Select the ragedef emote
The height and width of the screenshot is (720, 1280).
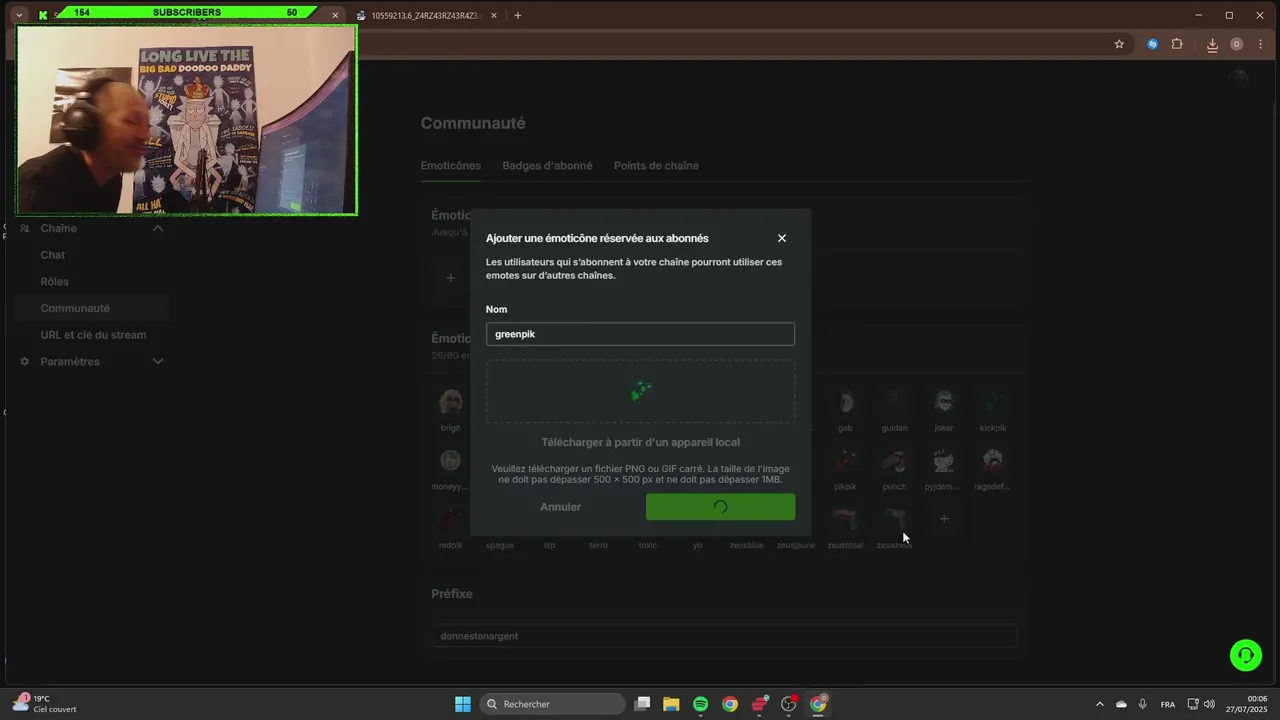(x=993, y=461)
